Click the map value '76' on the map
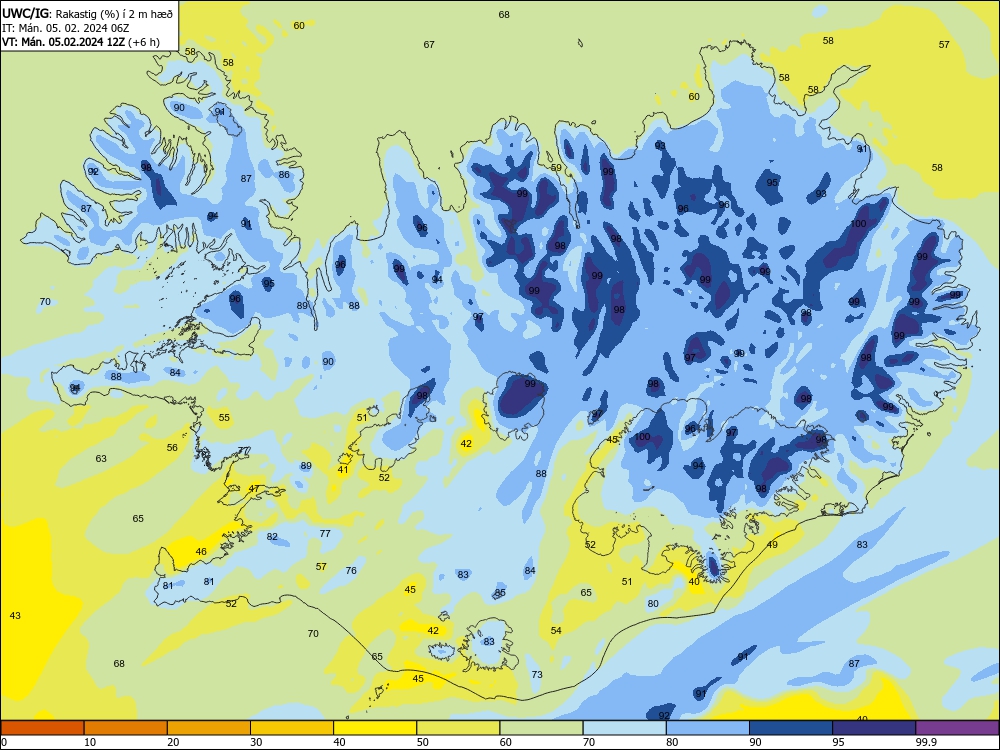 point(351,571)
